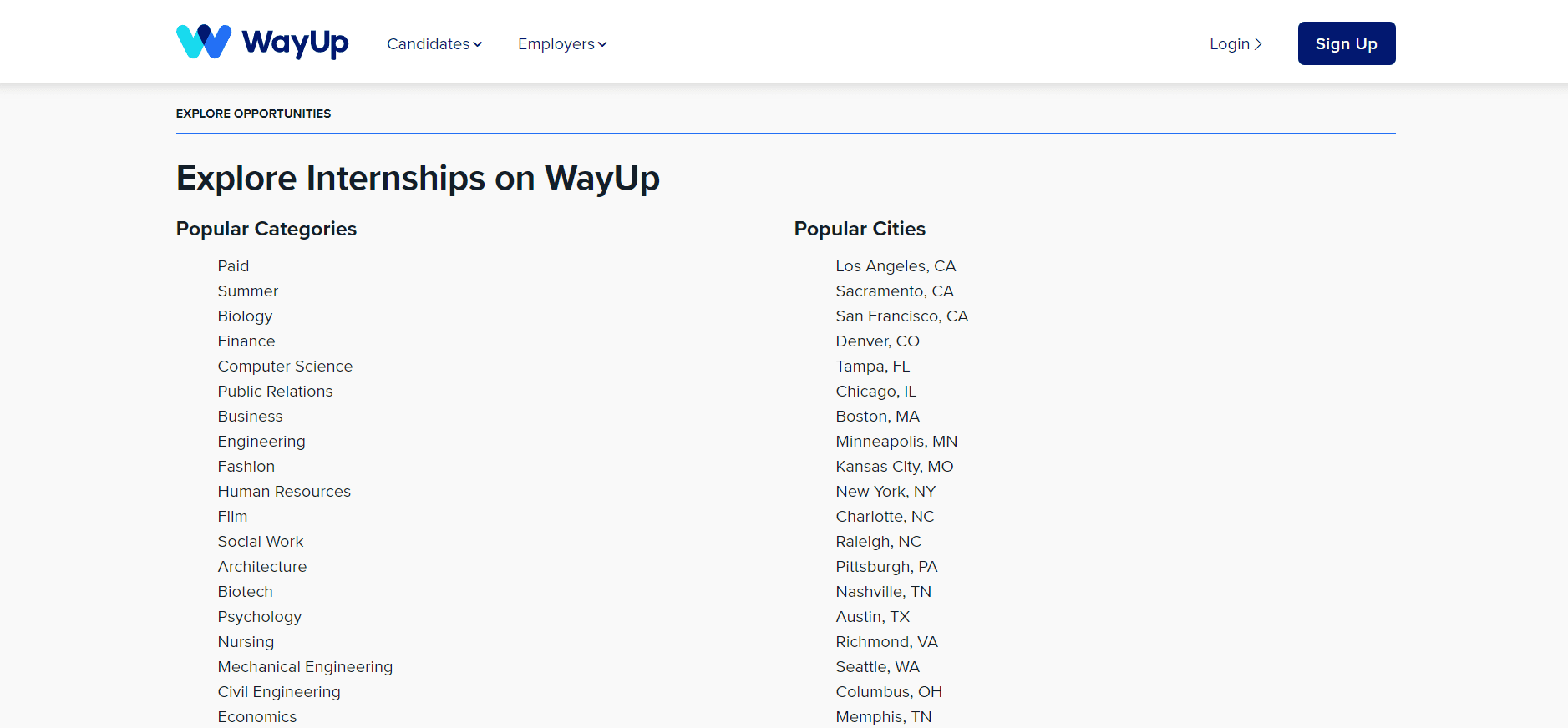Choose the Mechanical Engineering category
This screenshot has width=1568, height=728.
point(305,667)
